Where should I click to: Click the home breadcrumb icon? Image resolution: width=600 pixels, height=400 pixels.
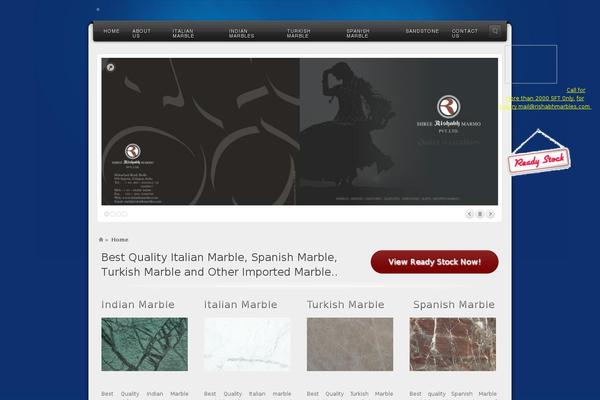point(101,240)
